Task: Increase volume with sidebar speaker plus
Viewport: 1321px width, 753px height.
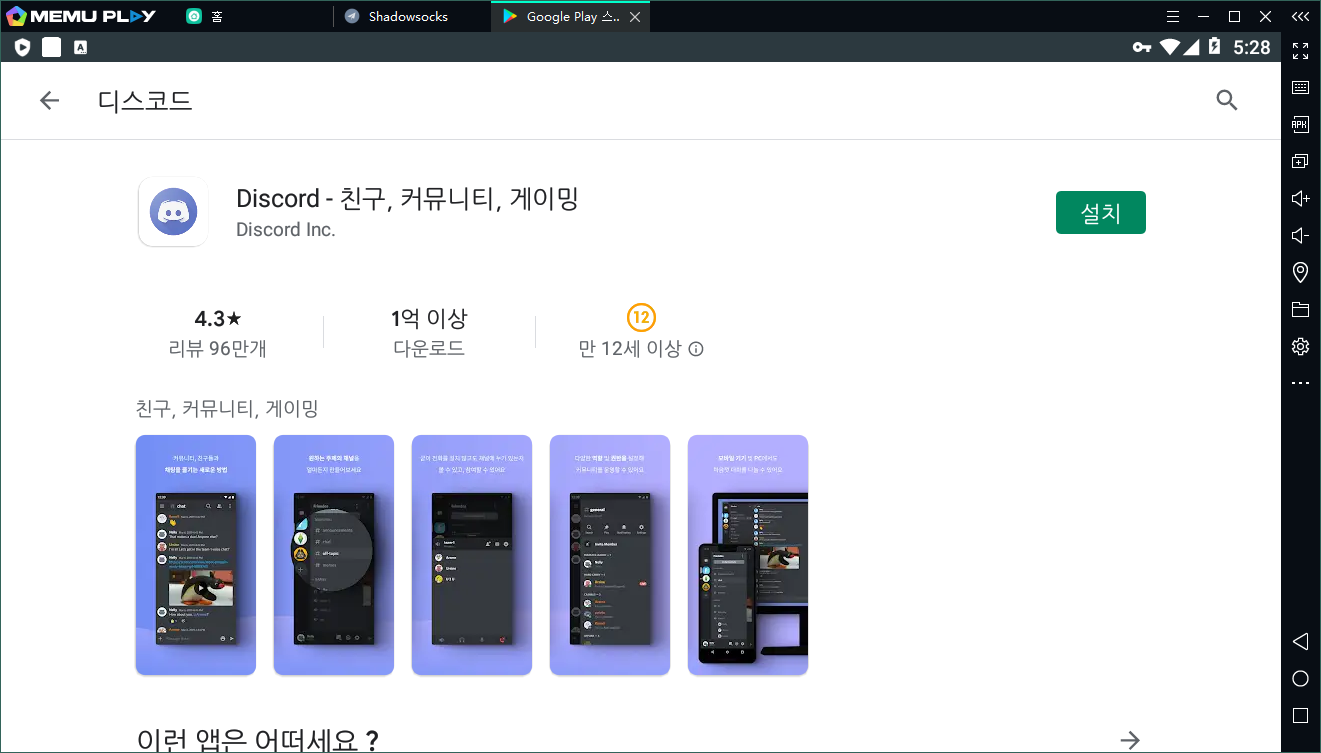Action: point(1300,198)
